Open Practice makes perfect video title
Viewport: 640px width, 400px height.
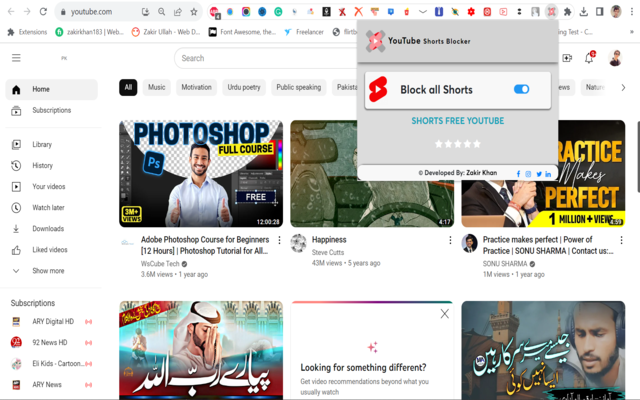coord(548,245)
